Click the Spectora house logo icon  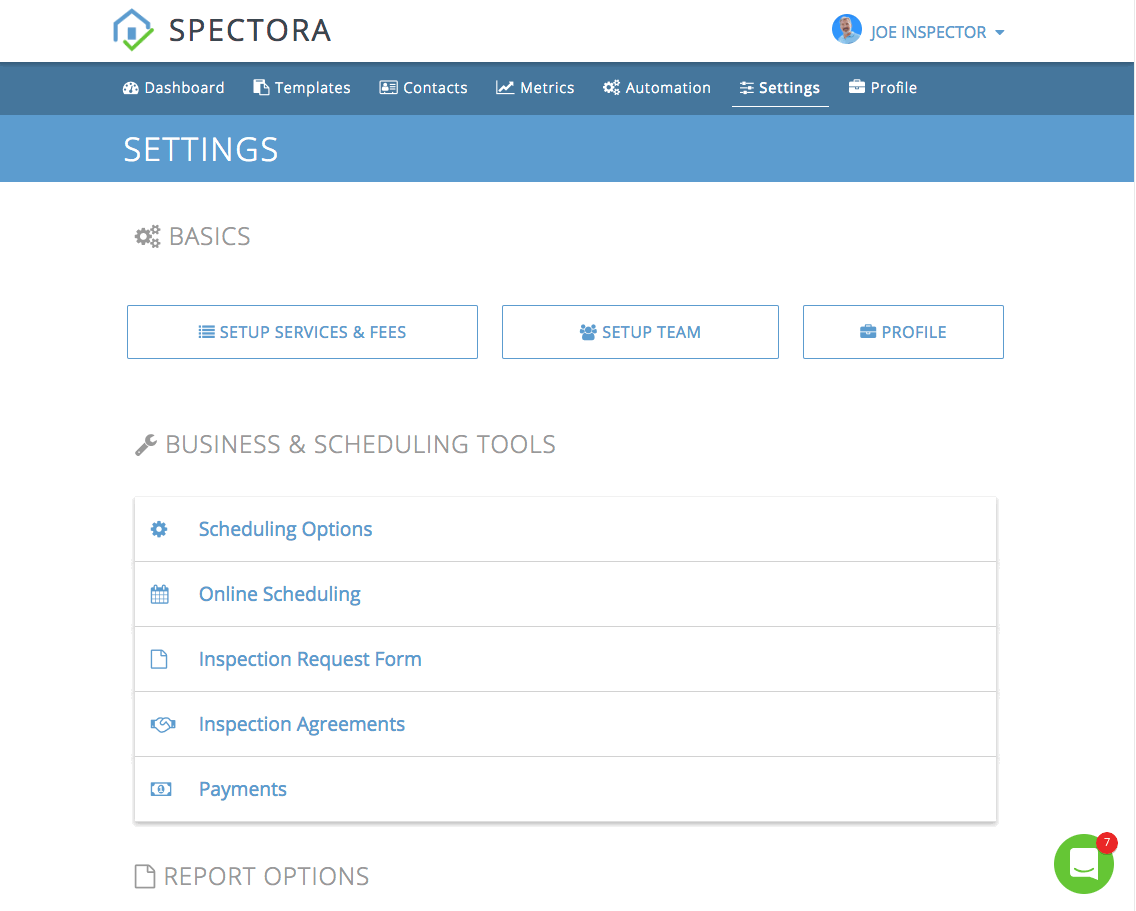click(133, 30)
